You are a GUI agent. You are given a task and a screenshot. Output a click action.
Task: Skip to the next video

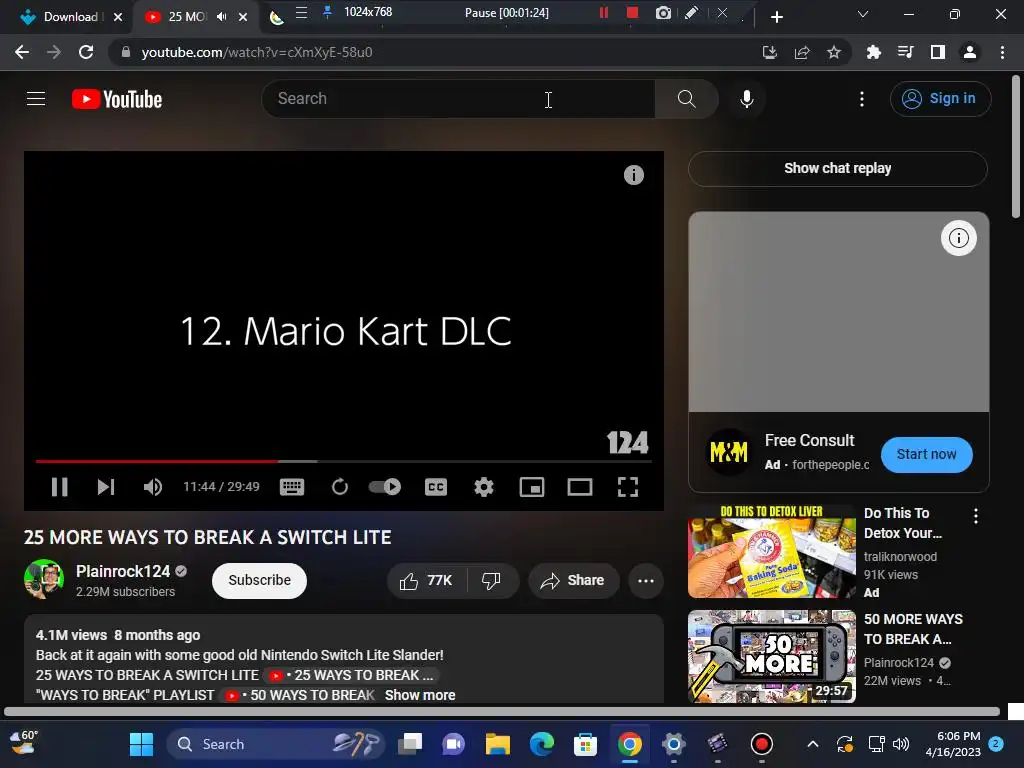106,487
